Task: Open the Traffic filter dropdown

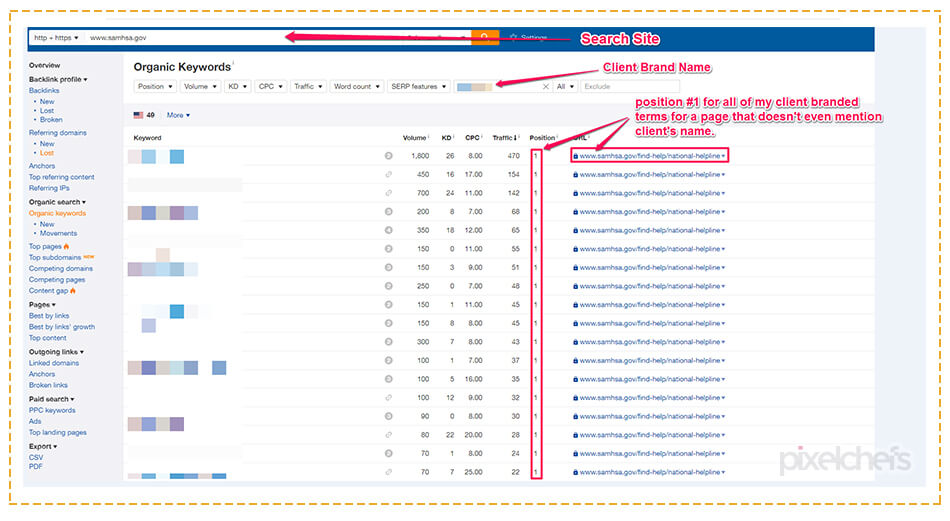Action: (308, 87)
